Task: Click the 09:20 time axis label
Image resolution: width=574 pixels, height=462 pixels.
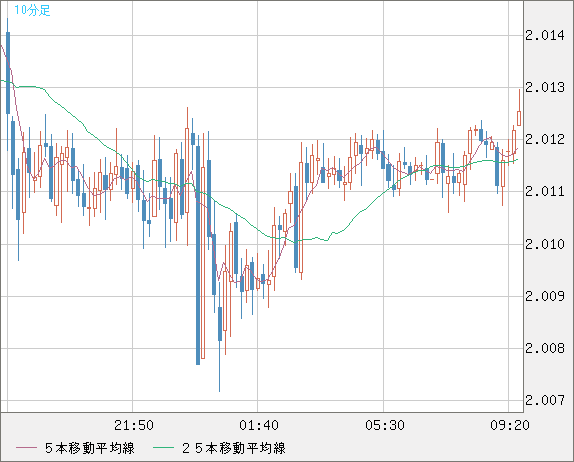Action: pyautogui.click(x=510, y=425)
